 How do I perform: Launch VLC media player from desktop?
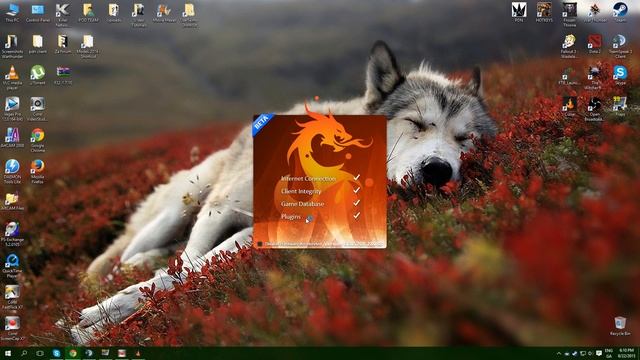tap(12, 78)
